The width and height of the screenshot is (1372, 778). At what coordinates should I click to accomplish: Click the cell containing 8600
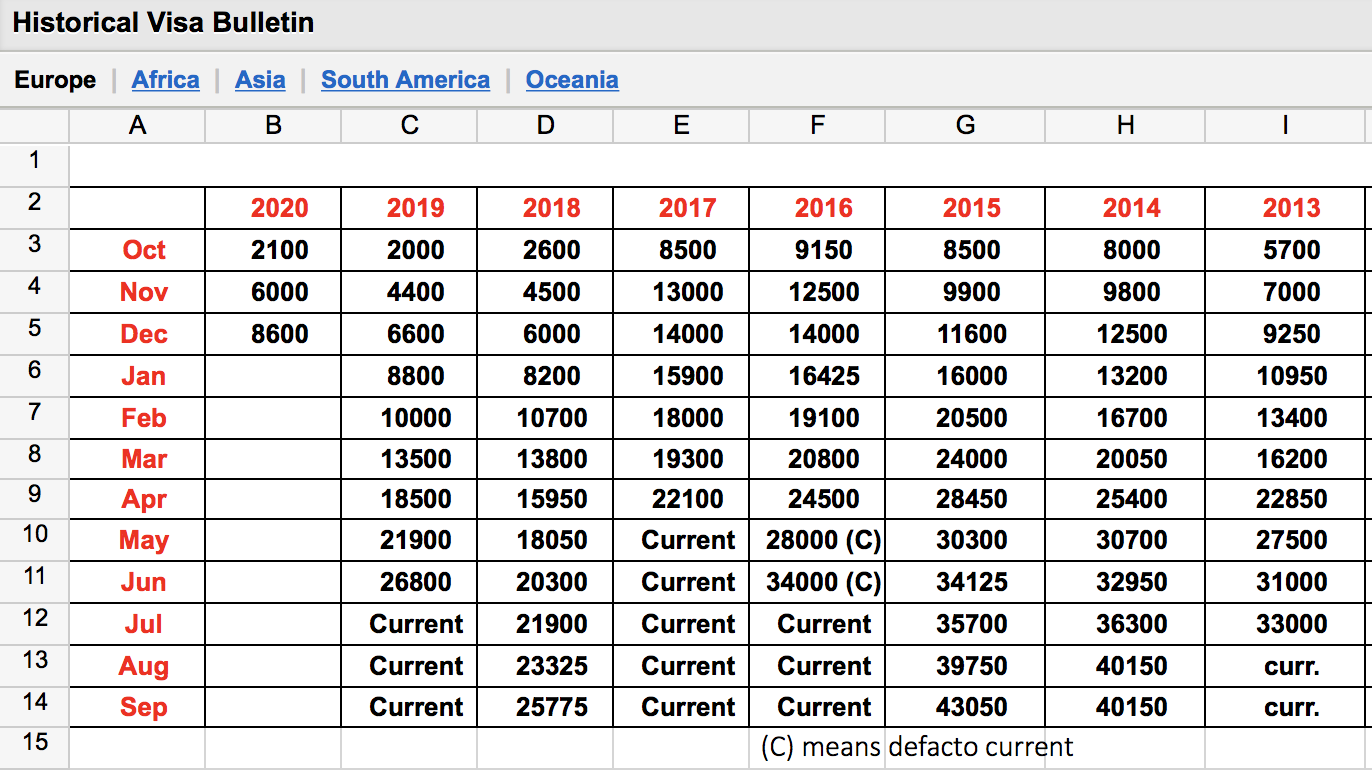click(x=273, y=334)
